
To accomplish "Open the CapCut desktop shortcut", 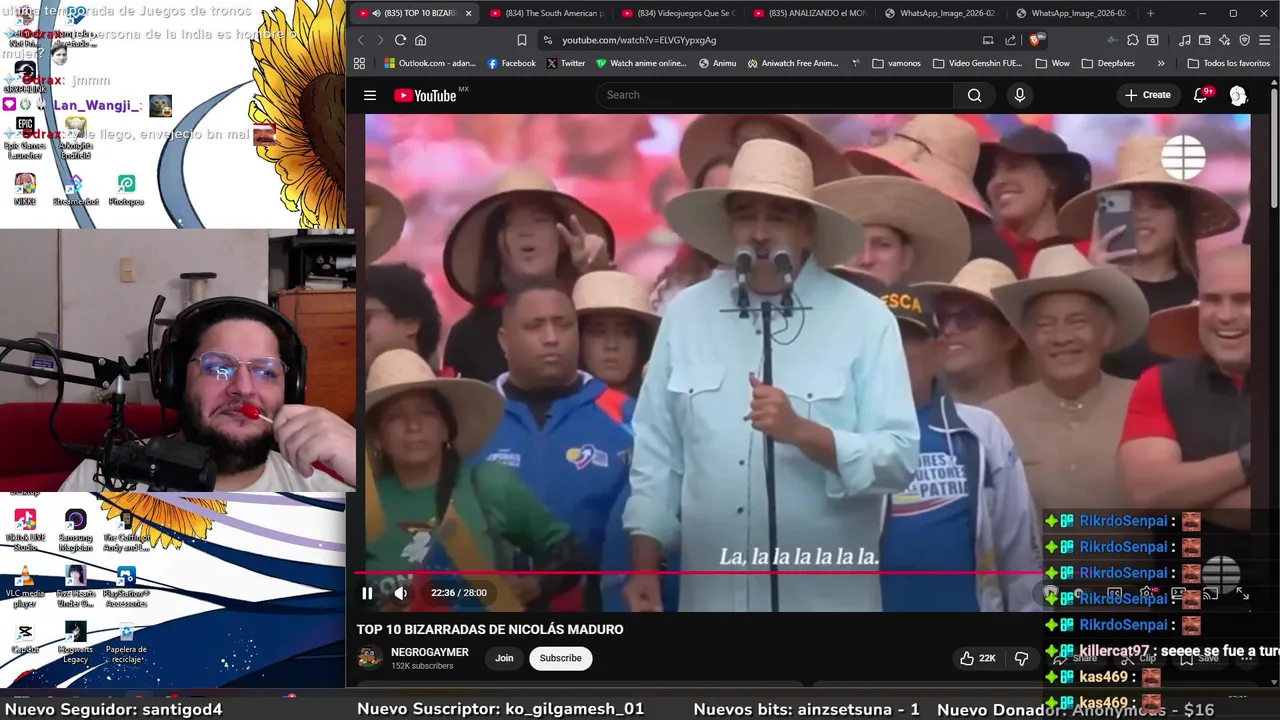I will (x=25, y=638).
